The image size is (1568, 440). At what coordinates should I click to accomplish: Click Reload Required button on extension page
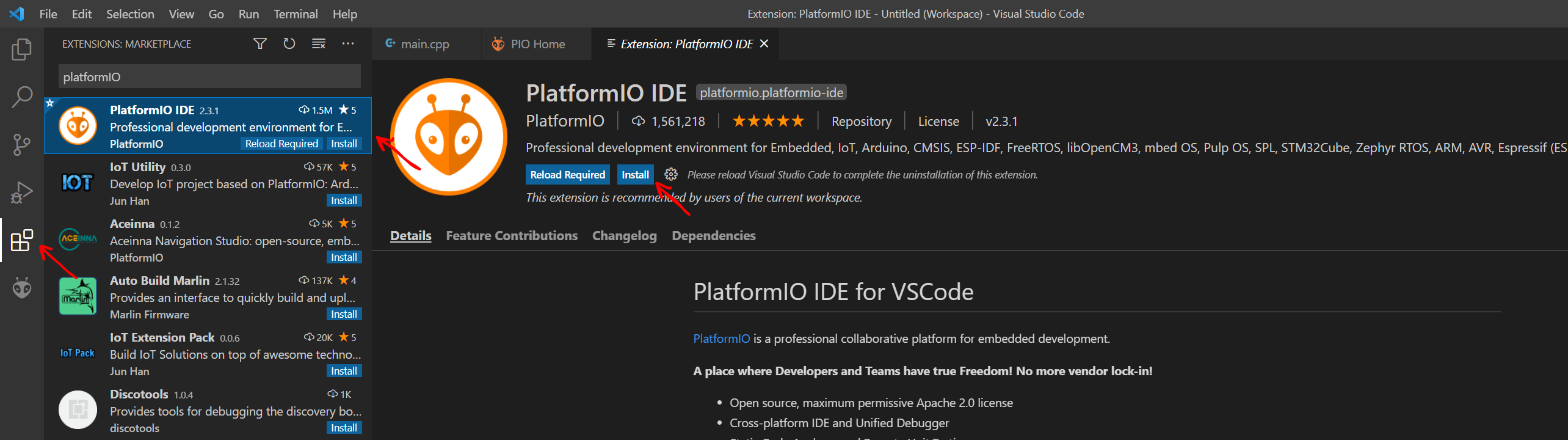pyautogui.click(x=568, y=175)
